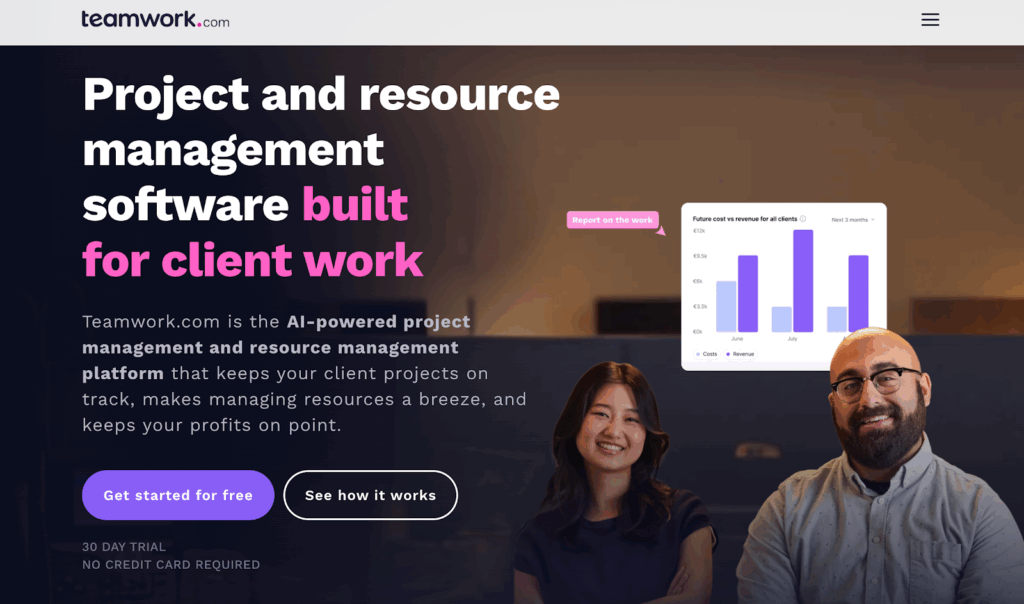The width and height of the screenshot is (1024, 604).
Task: Click the July costs bar
Action: [782, 319]
